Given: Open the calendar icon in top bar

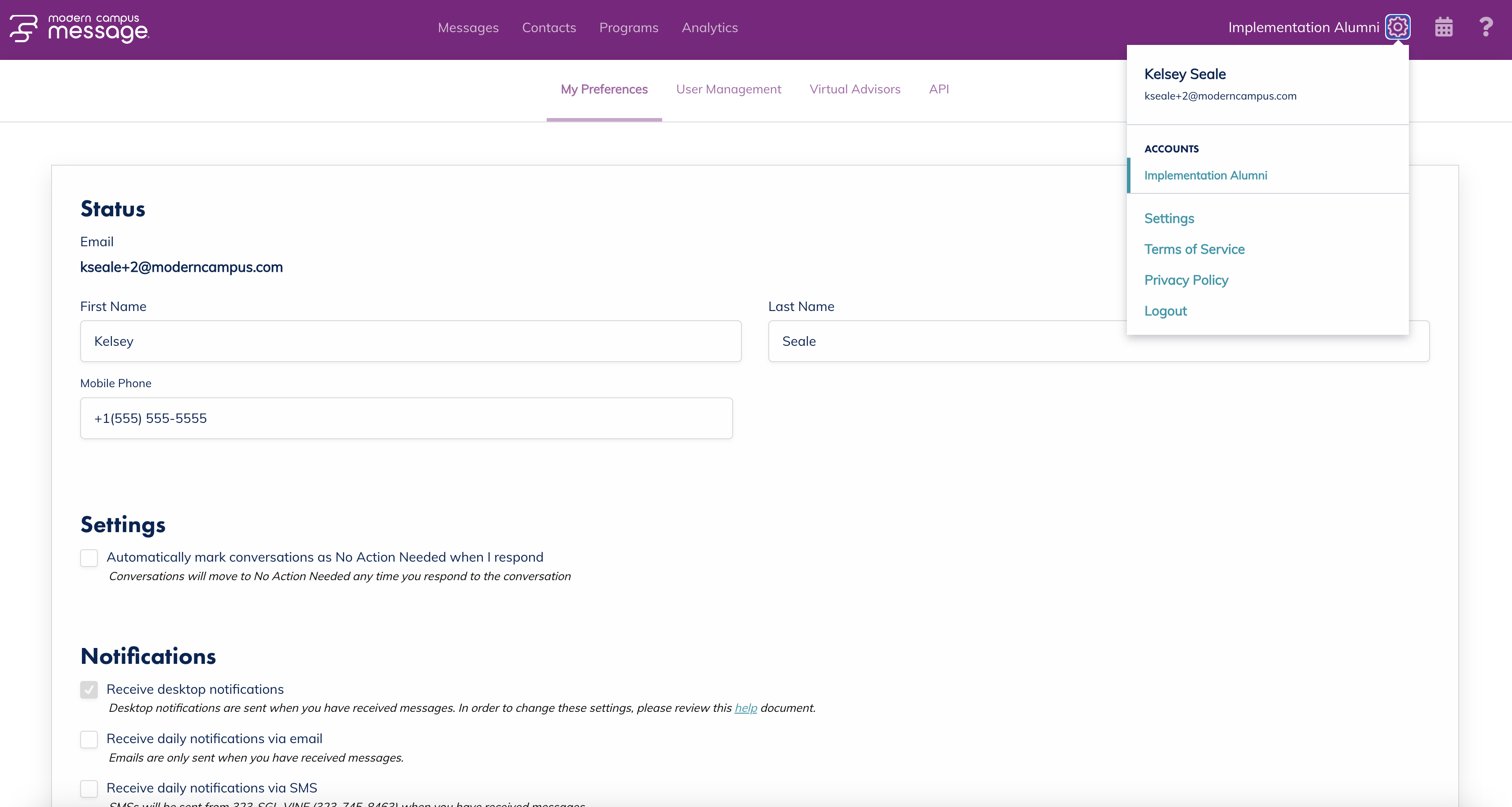Looking at the screenshot, I should 1443,26.
